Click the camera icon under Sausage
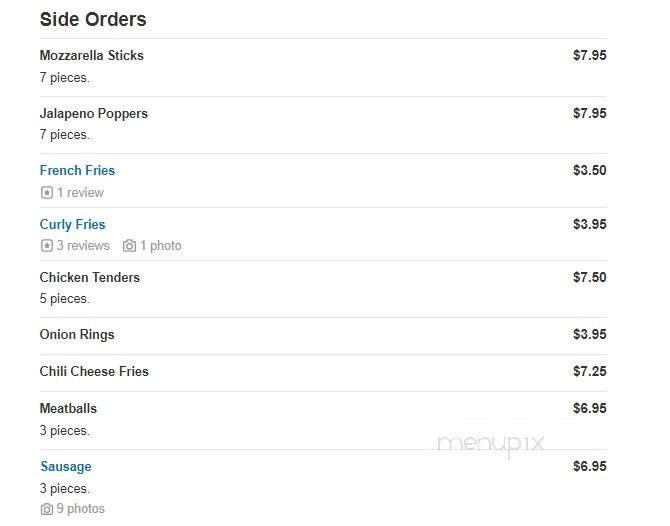670x526 pixels. 46,509
